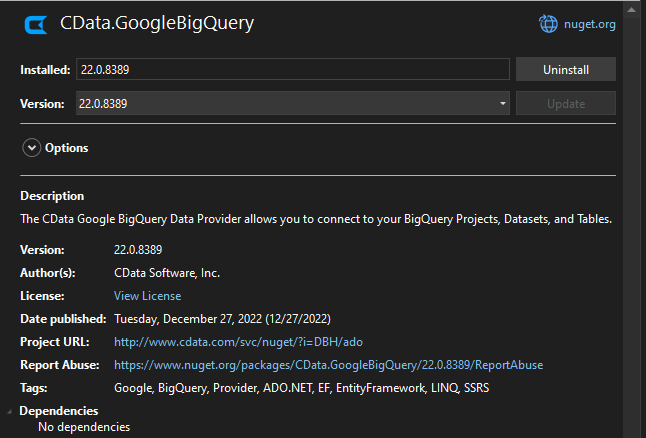Expand the Options section chevron

point(31,148)
